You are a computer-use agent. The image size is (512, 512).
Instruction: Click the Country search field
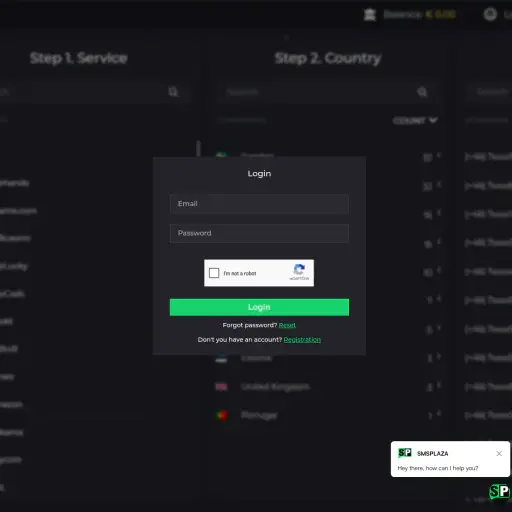(327, 92)
